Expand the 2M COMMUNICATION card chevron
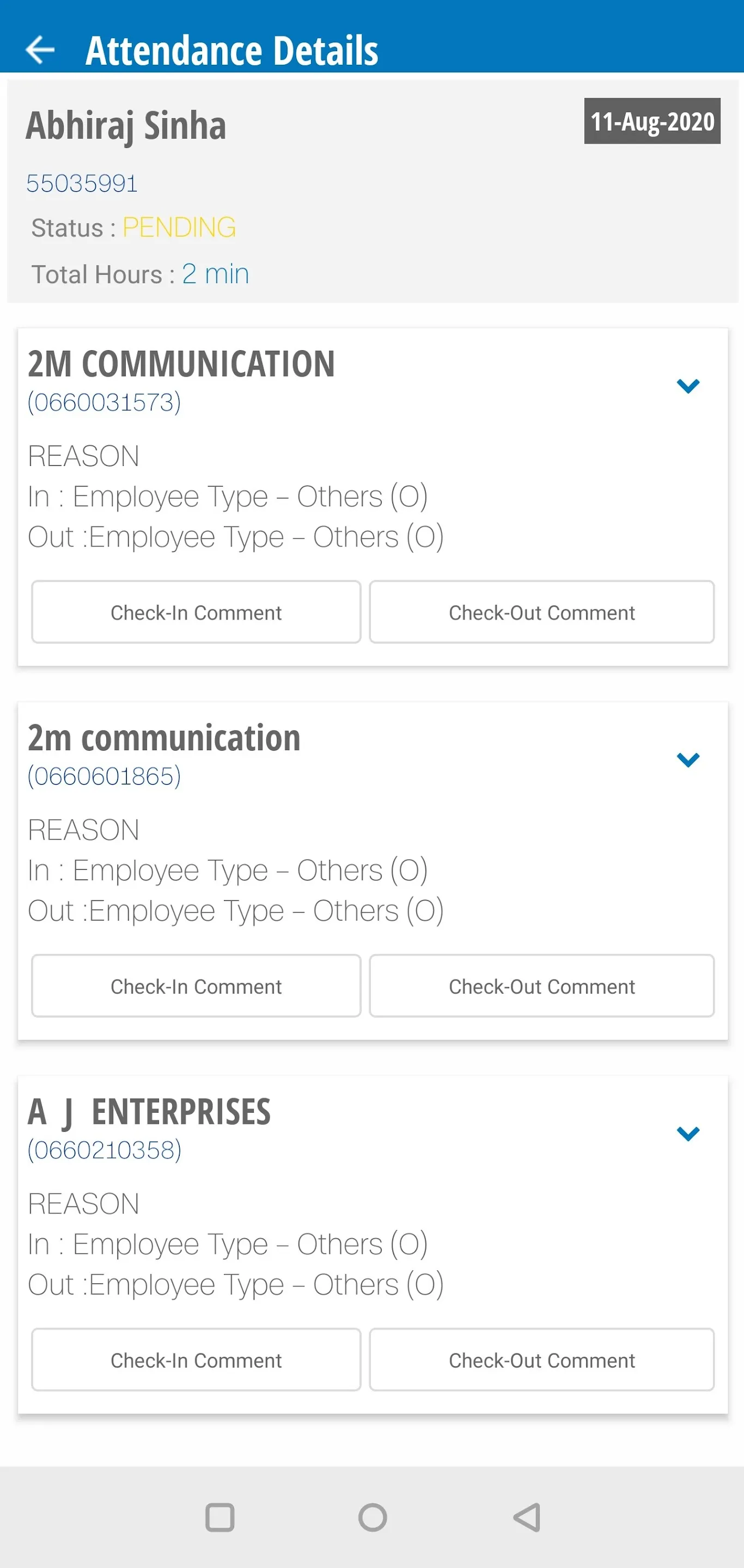Screen dimensions: 744x1568 pos(688,386)
